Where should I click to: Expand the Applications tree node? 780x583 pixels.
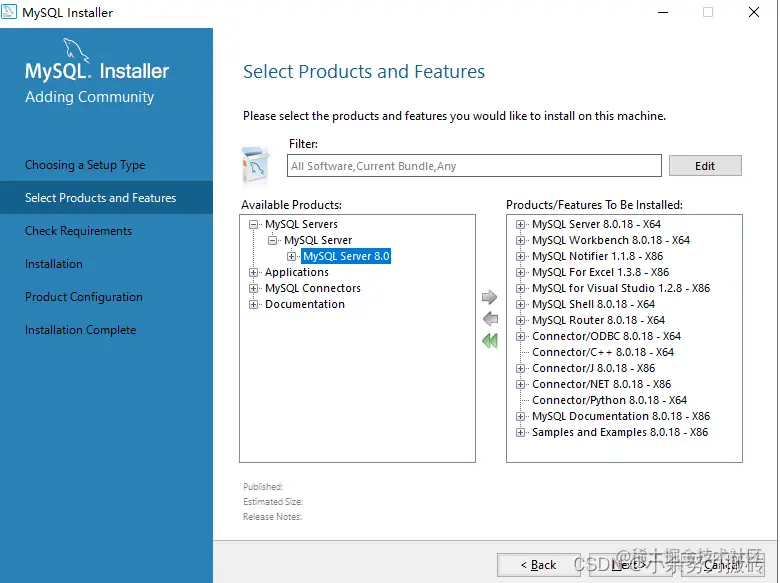[x=254, y=272]
